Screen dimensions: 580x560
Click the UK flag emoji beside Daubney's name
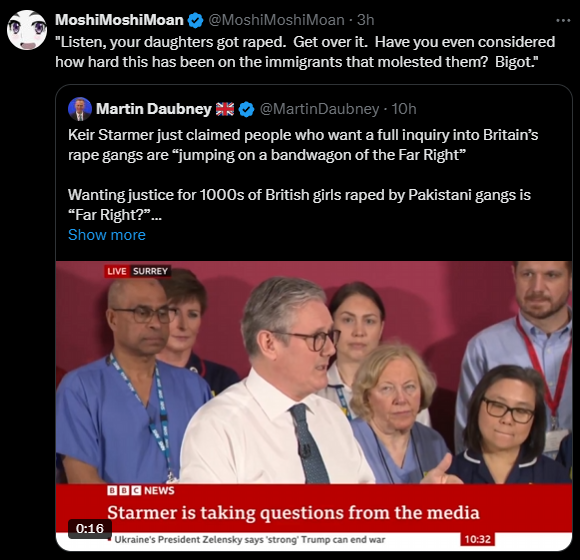[x=225, y=109]
